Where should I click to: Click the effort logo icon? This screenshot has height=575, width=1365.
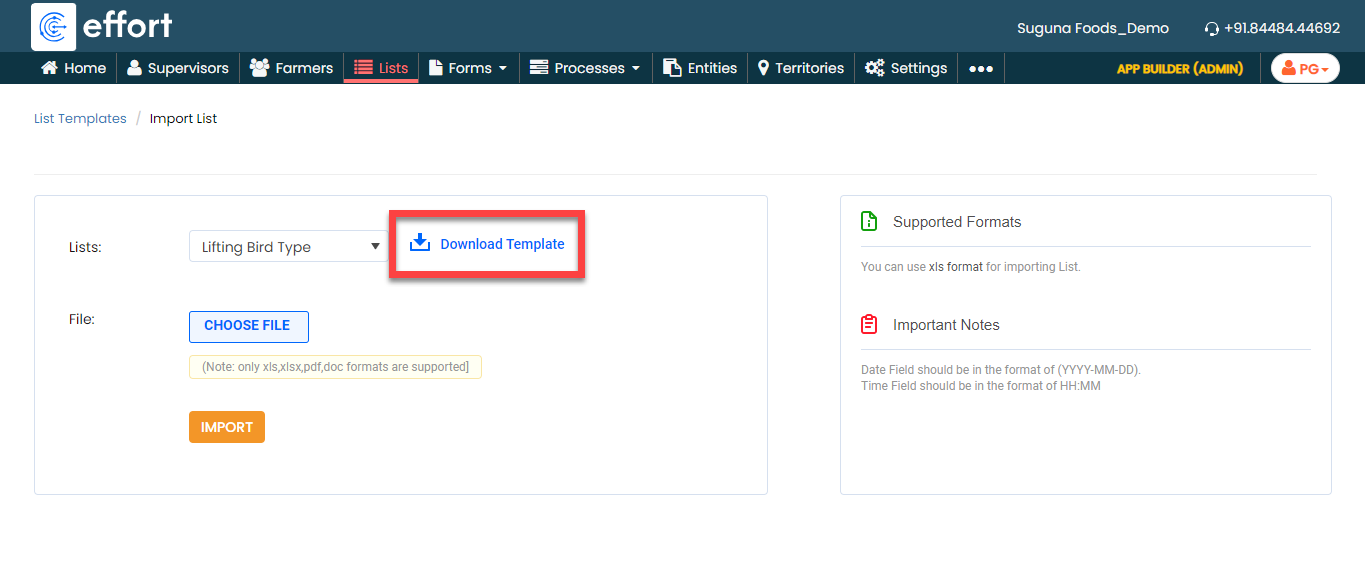(54, 26)
